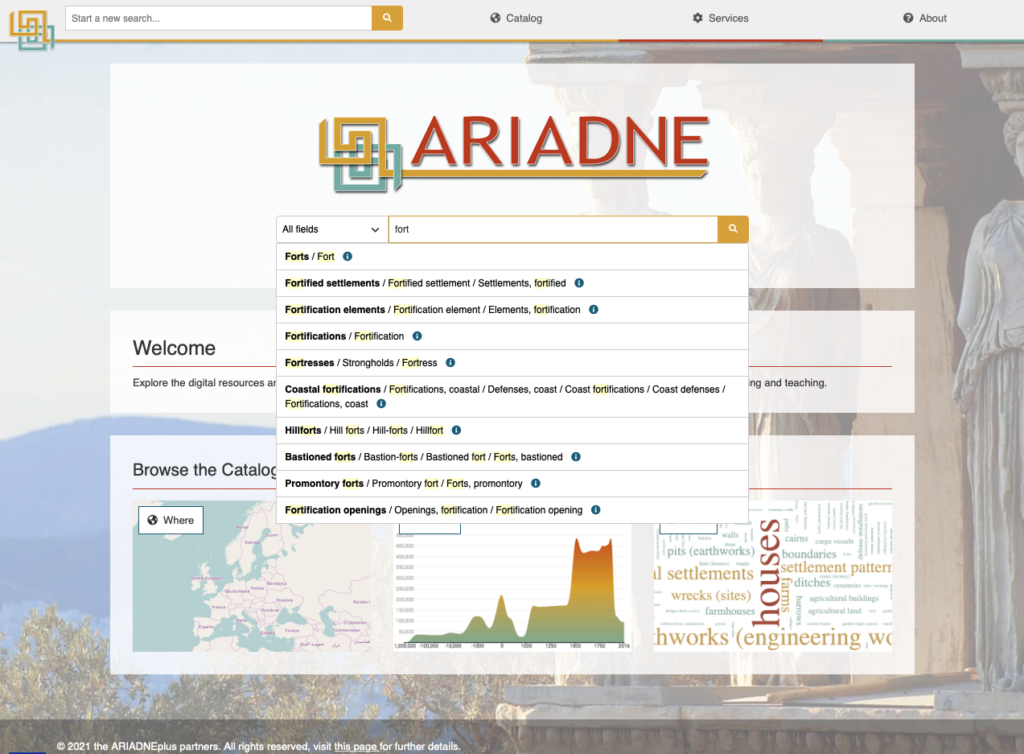
Task: Click the Where map button
Action: [170, 520]
